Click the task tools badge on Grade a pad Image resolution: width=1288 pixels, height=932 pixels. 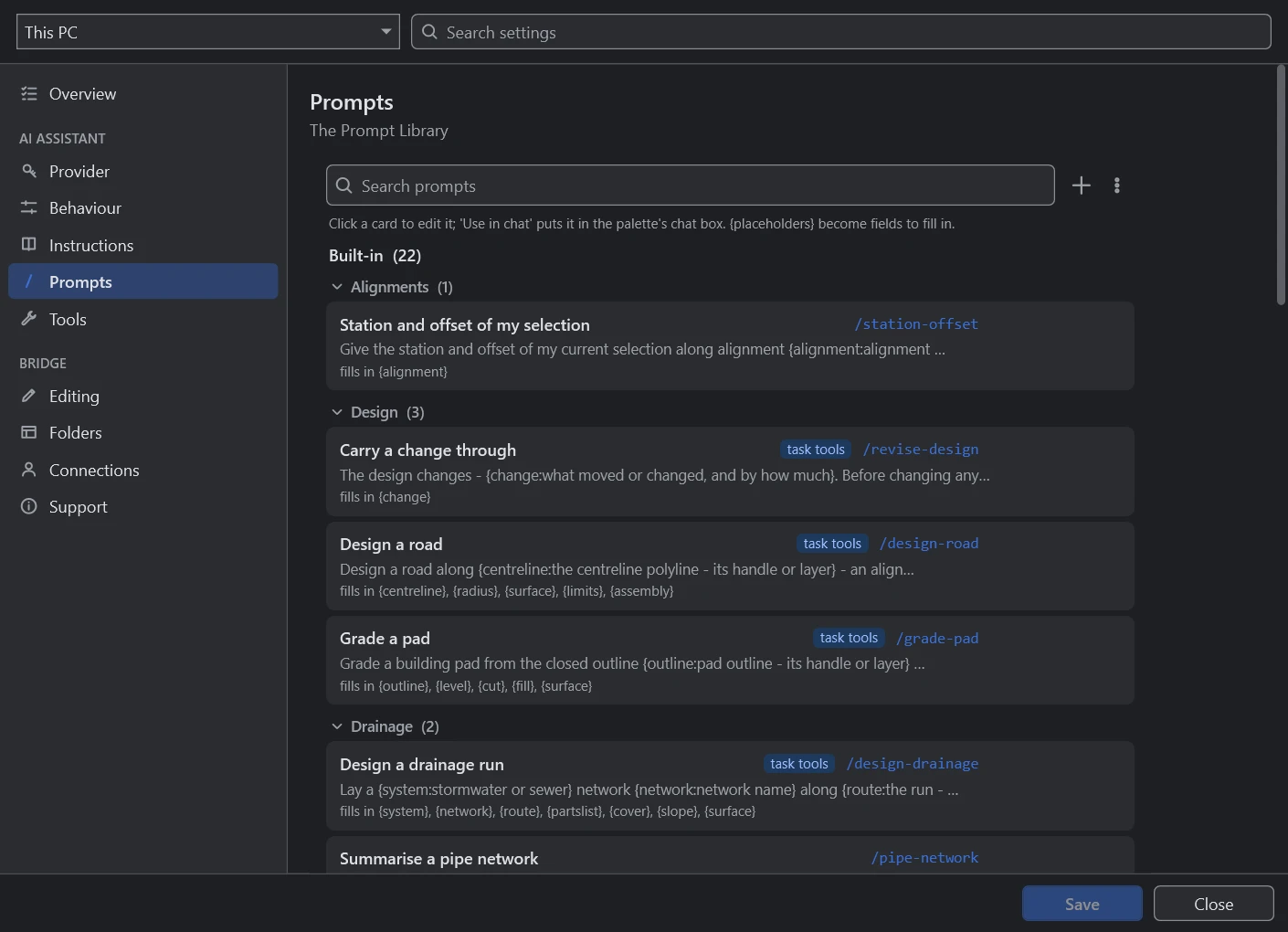[x=849, y=638]
